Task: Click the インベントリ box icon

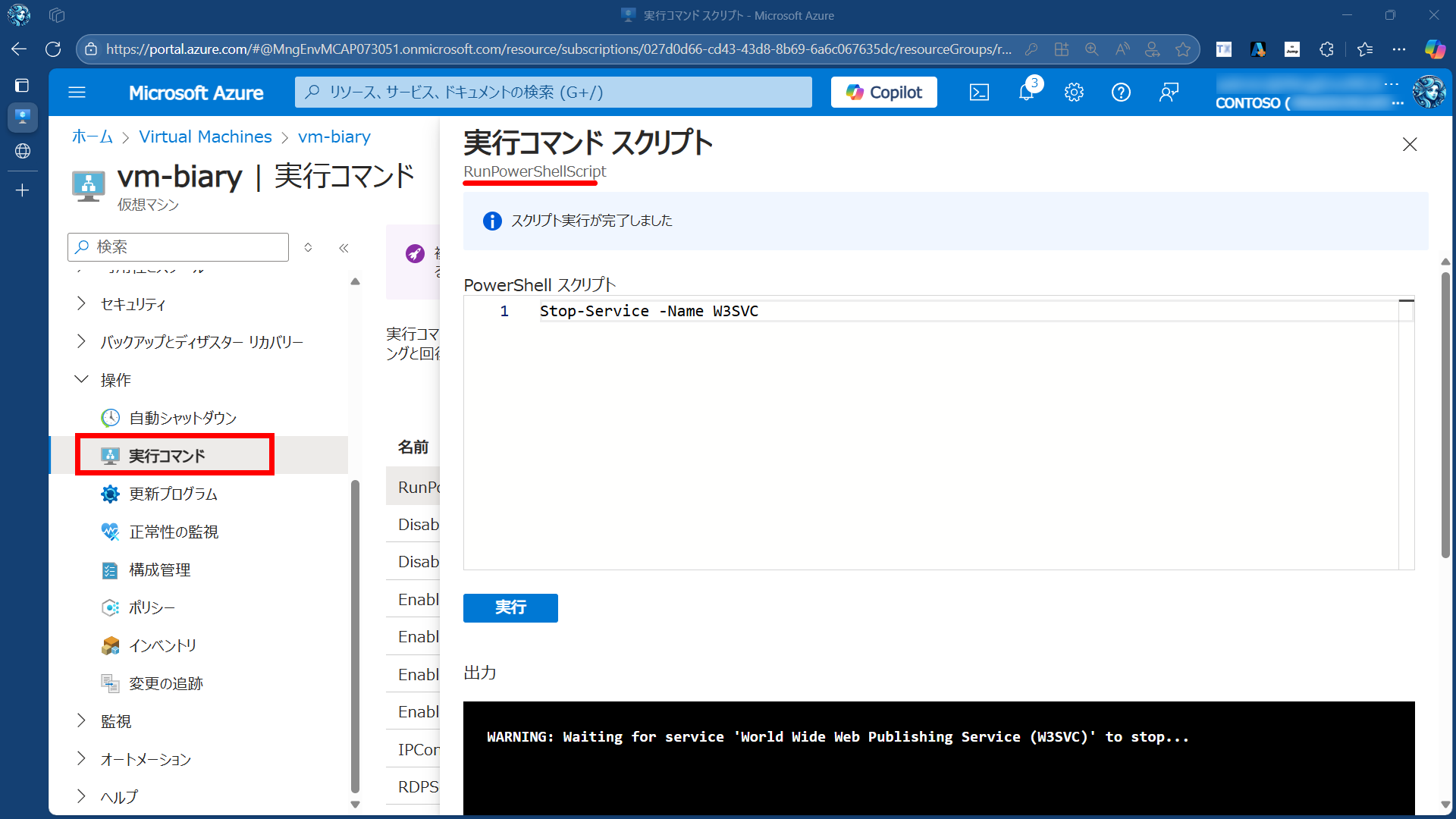Action: pos(111,645)
